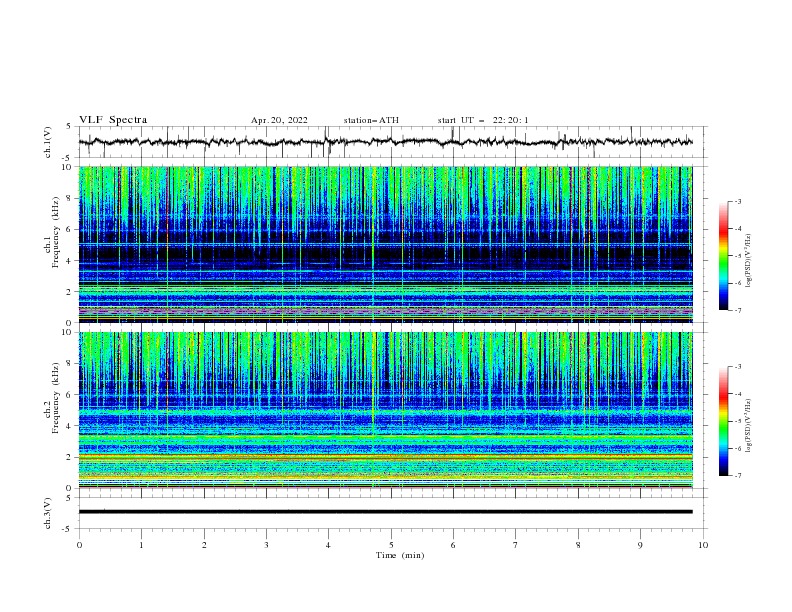Click the "-3" label on lower color bar
Image resolution: width=792 pixels, height=612 pixels.
[737, 367]
